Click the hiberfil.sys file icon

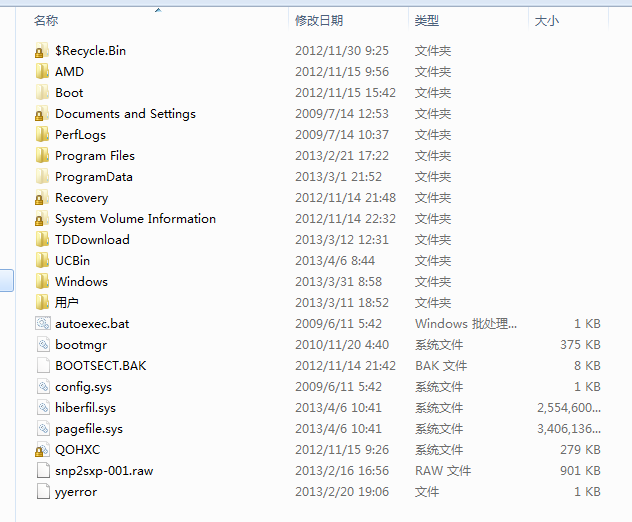tap(43, 408)
